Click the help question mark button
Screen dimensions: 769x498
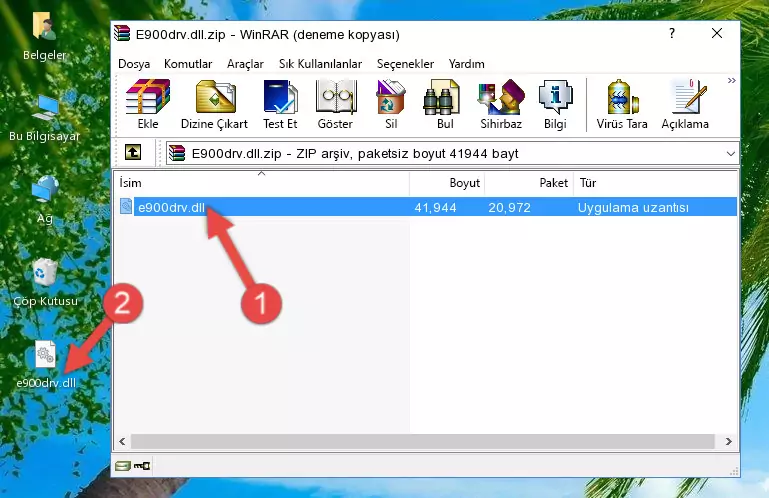(x=672, y=33)
